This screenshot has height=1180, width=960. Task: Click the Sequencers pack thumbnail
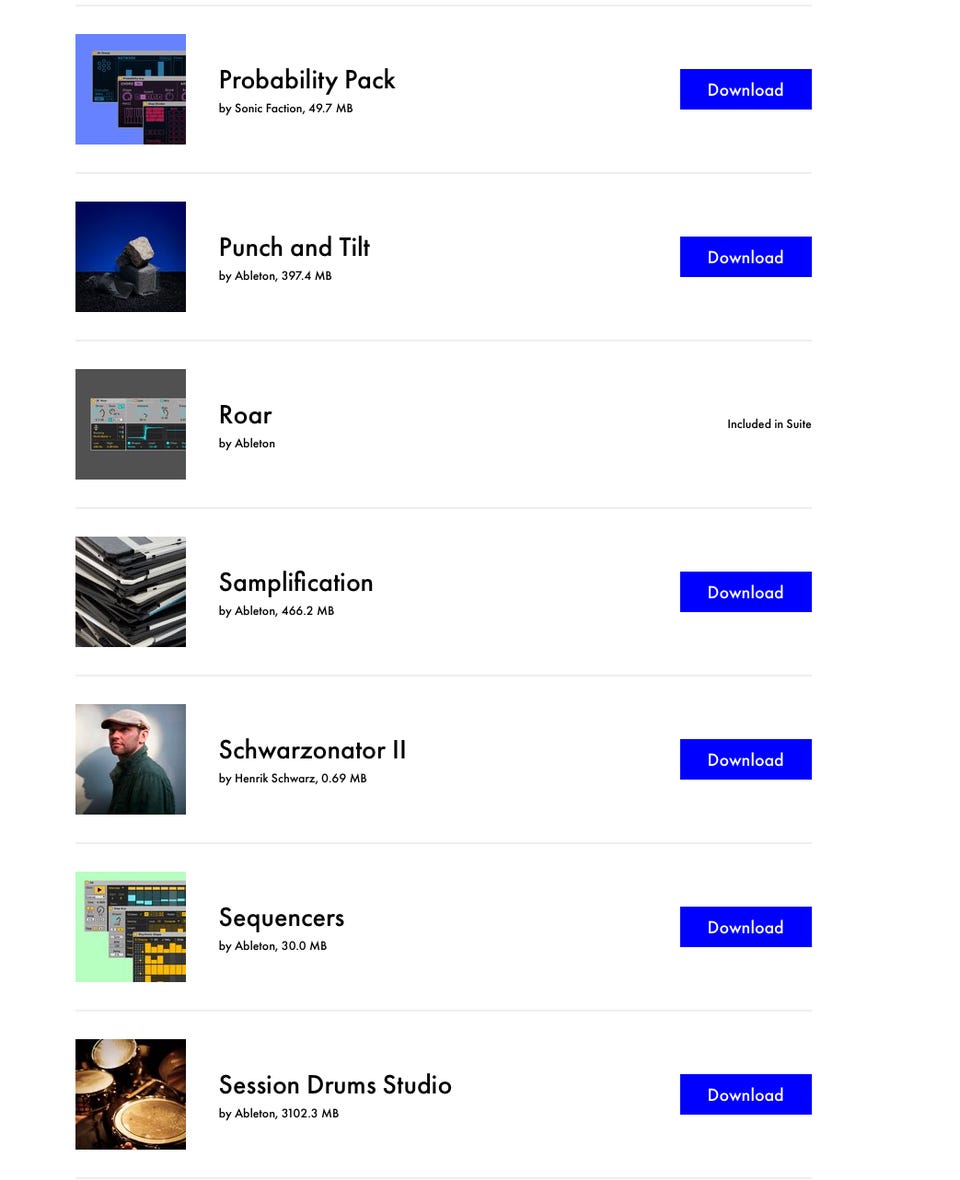click(130, 927)
